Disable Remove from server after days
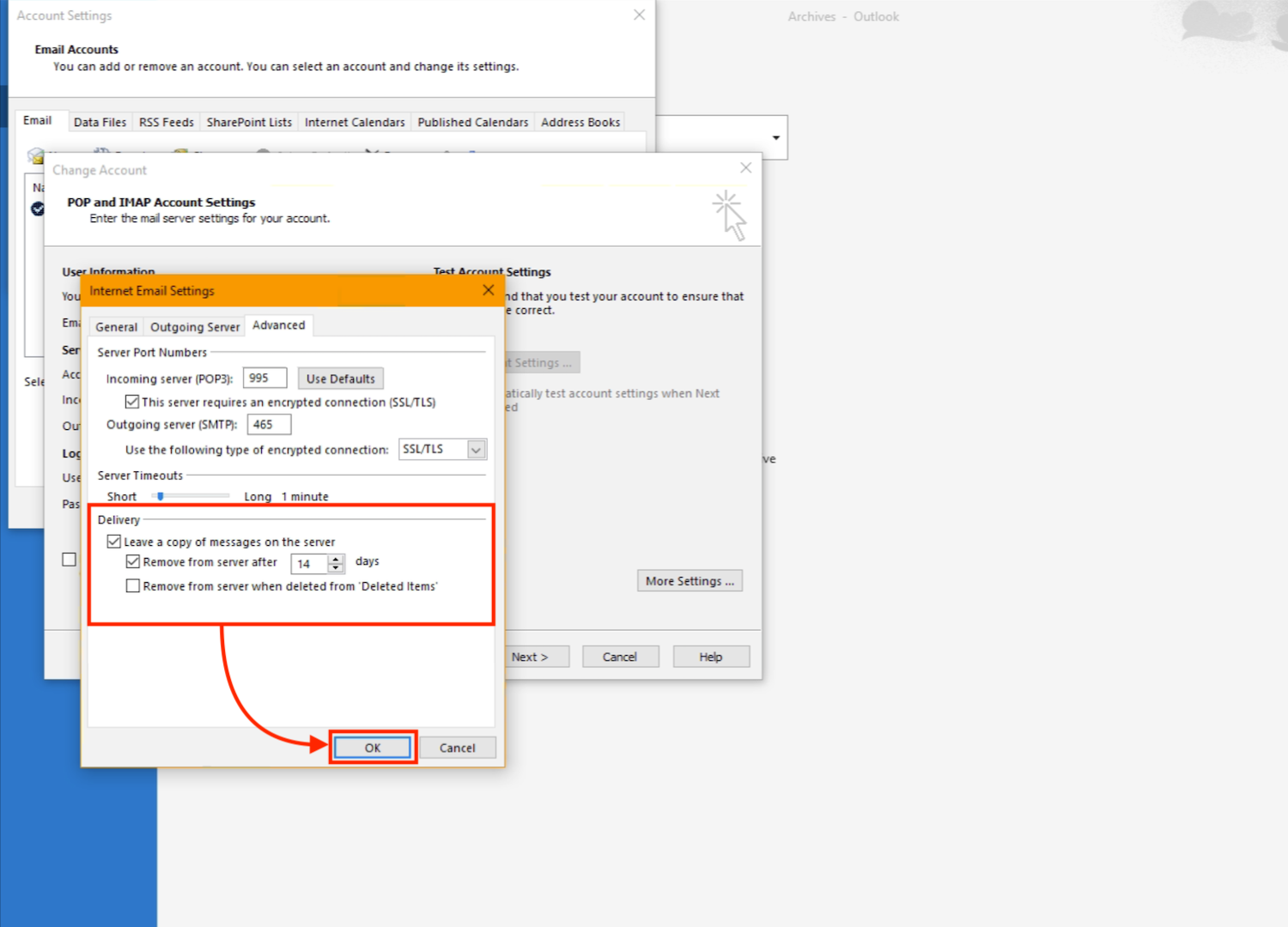 point(133,562)
